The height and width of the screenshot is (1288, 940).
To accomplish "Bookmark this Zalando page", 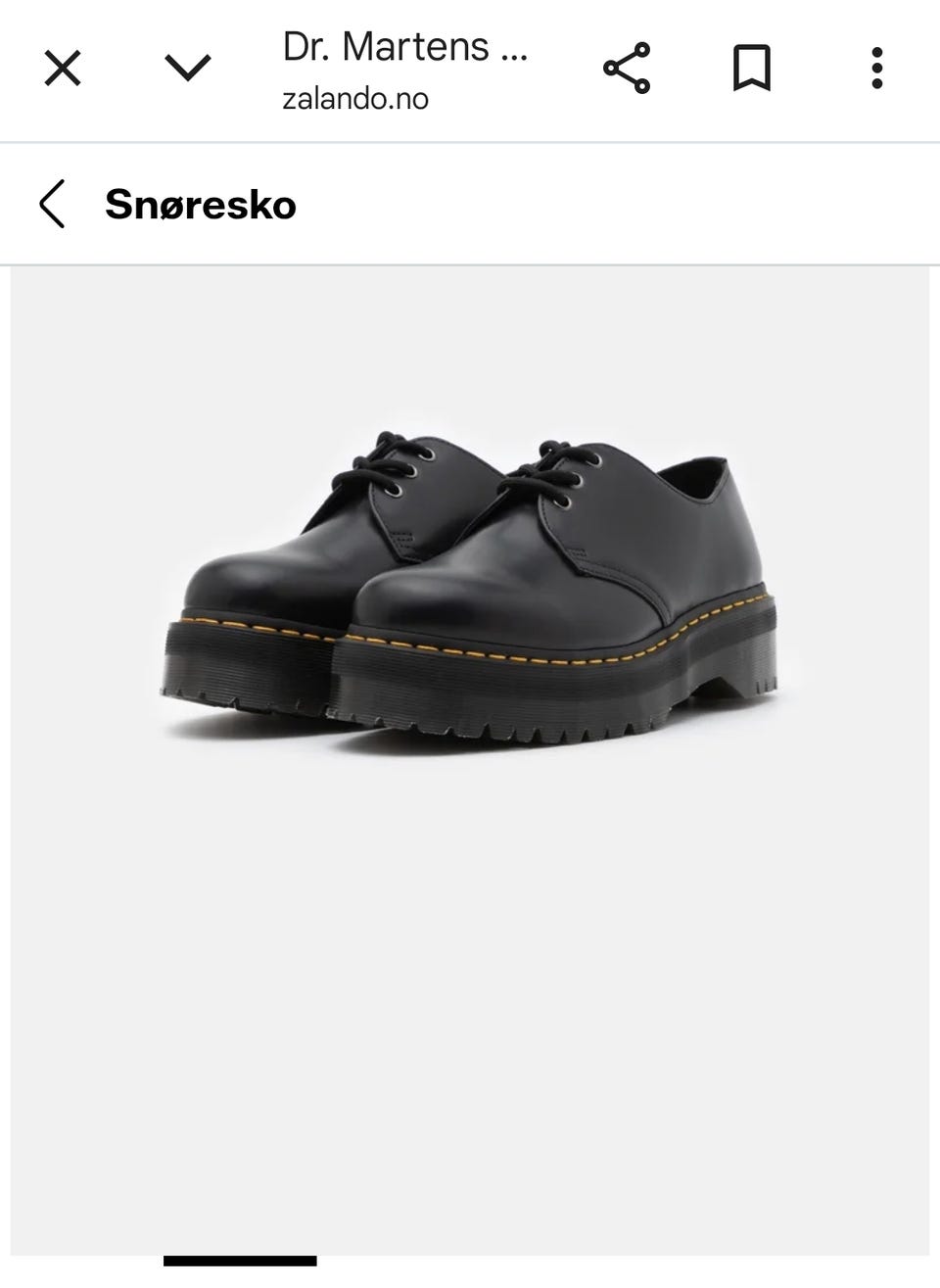I will tap(752, 69).
